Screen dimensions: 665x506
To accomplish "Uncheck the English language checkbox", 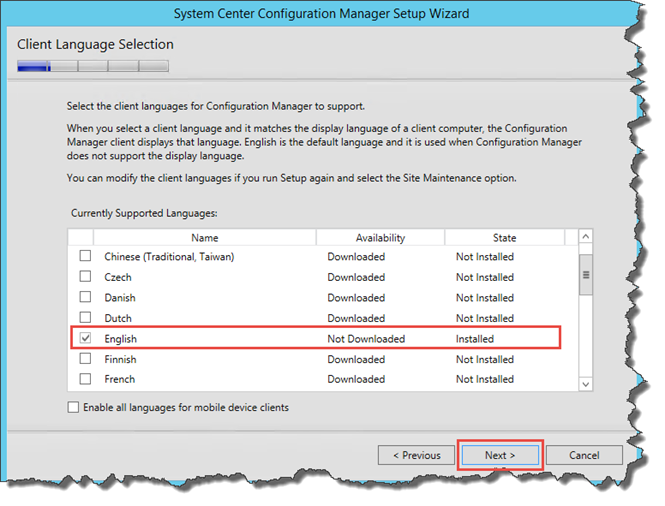I will (x=85, y=338).
